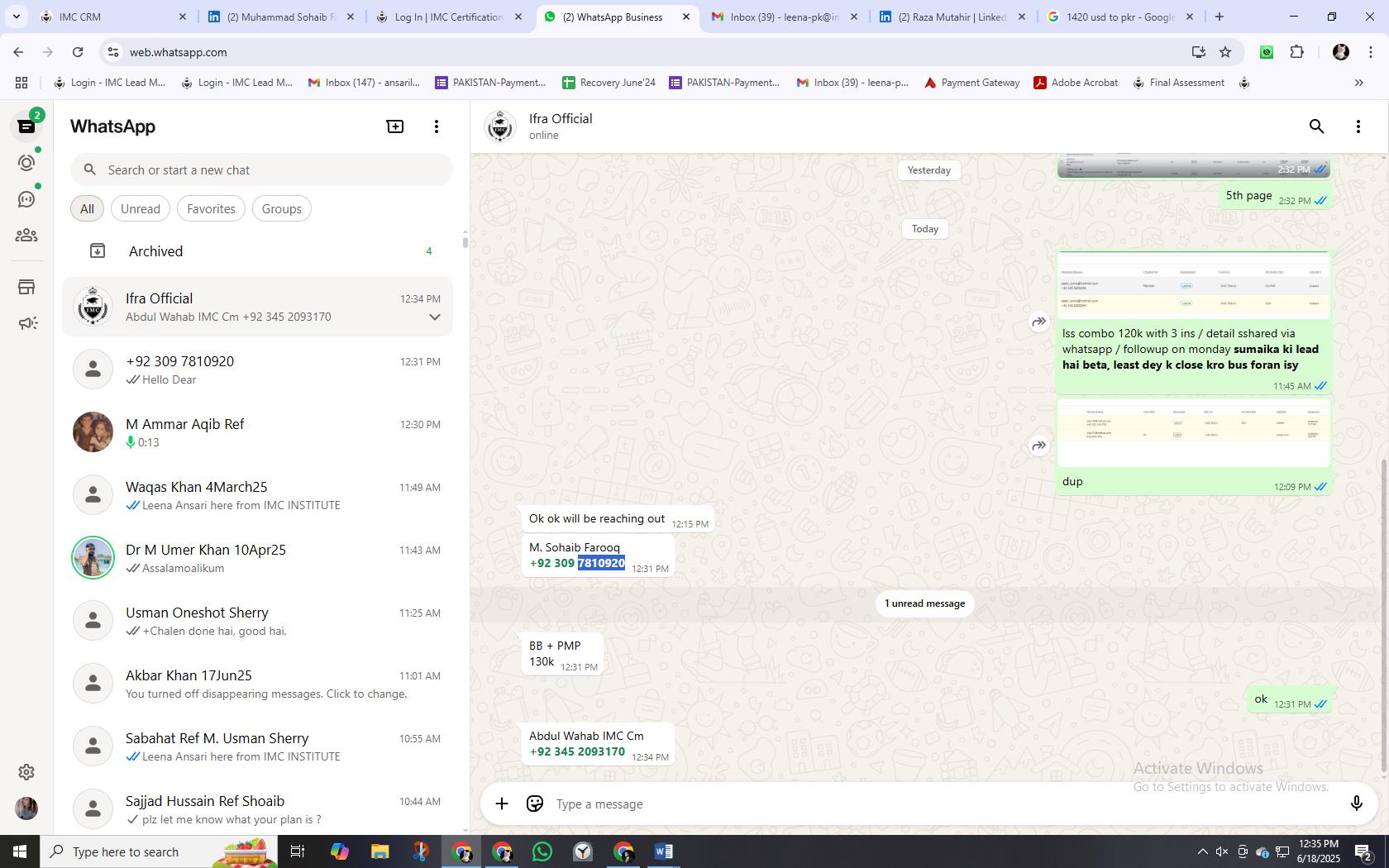
Task: Start a new chat with plus icon
Action: pyautogui.click(x=395, y=126)
